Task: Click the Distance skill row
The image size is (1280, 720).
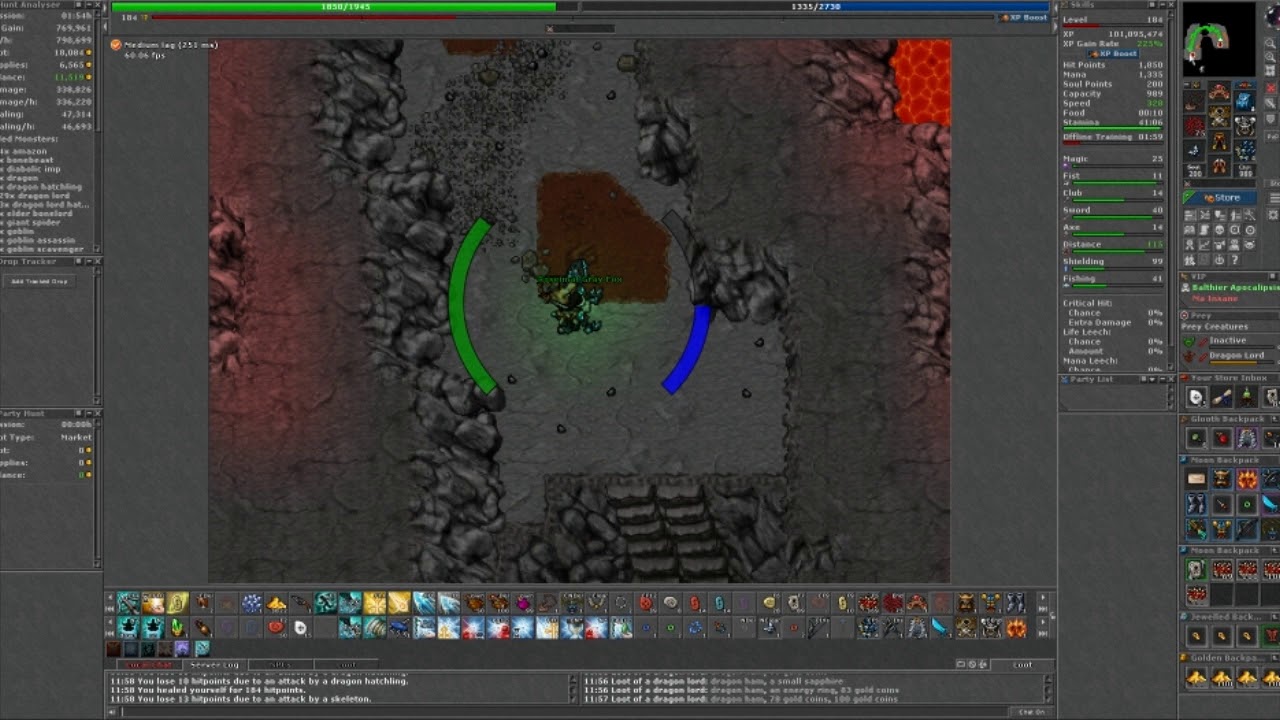Action: [1112, 245]
